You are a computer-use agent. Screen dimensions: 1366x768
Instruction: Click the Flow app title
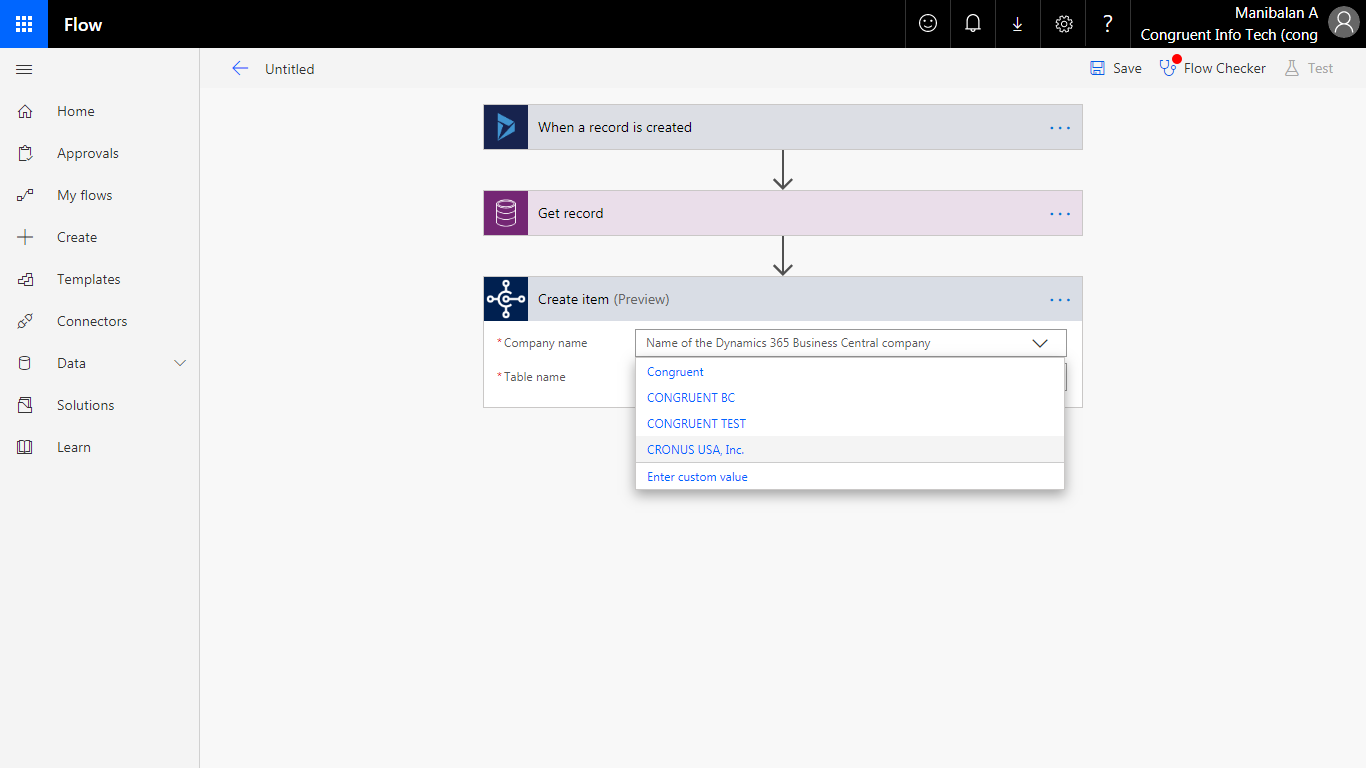click(83, 25)
